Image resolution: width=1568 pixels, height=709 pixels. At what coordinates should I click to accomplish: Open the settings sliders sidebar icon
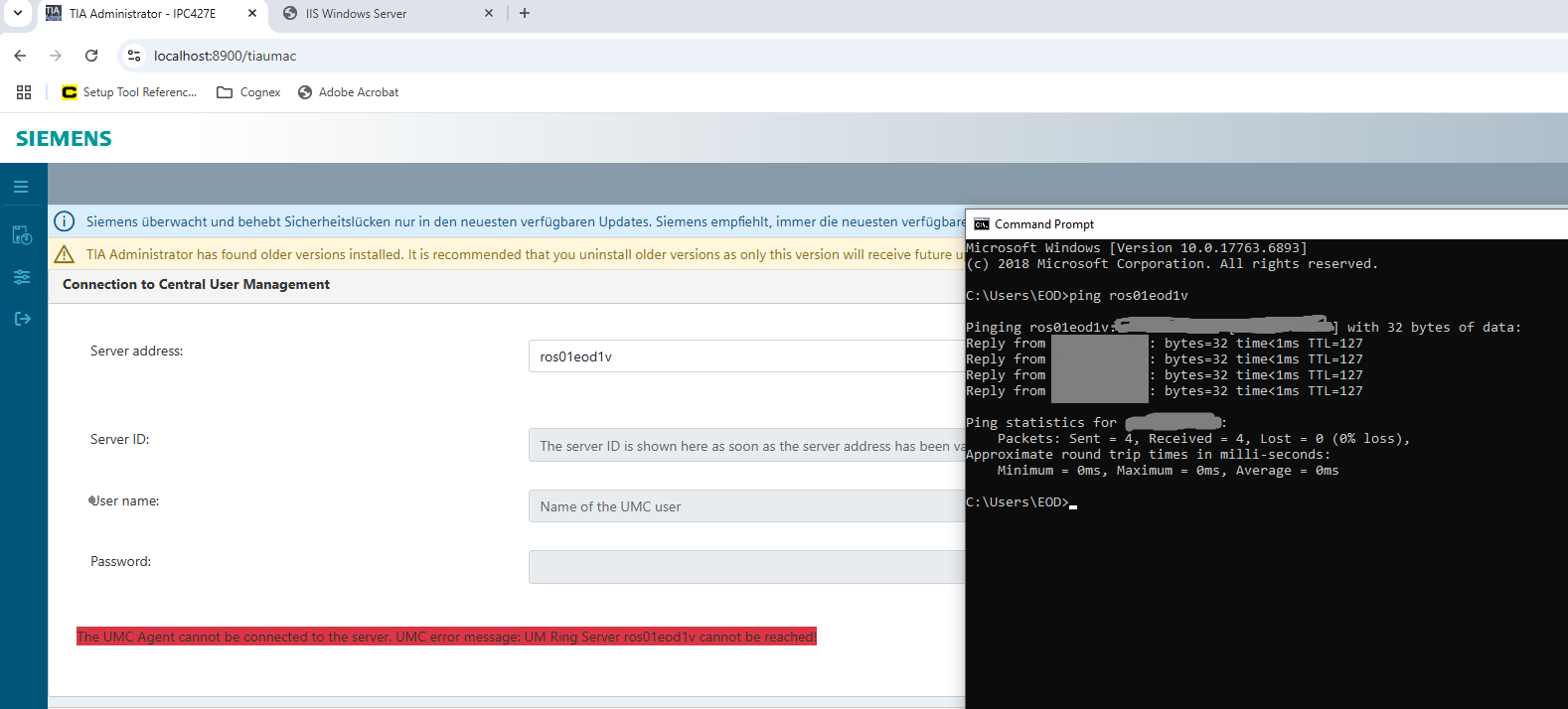click(22, 277)
